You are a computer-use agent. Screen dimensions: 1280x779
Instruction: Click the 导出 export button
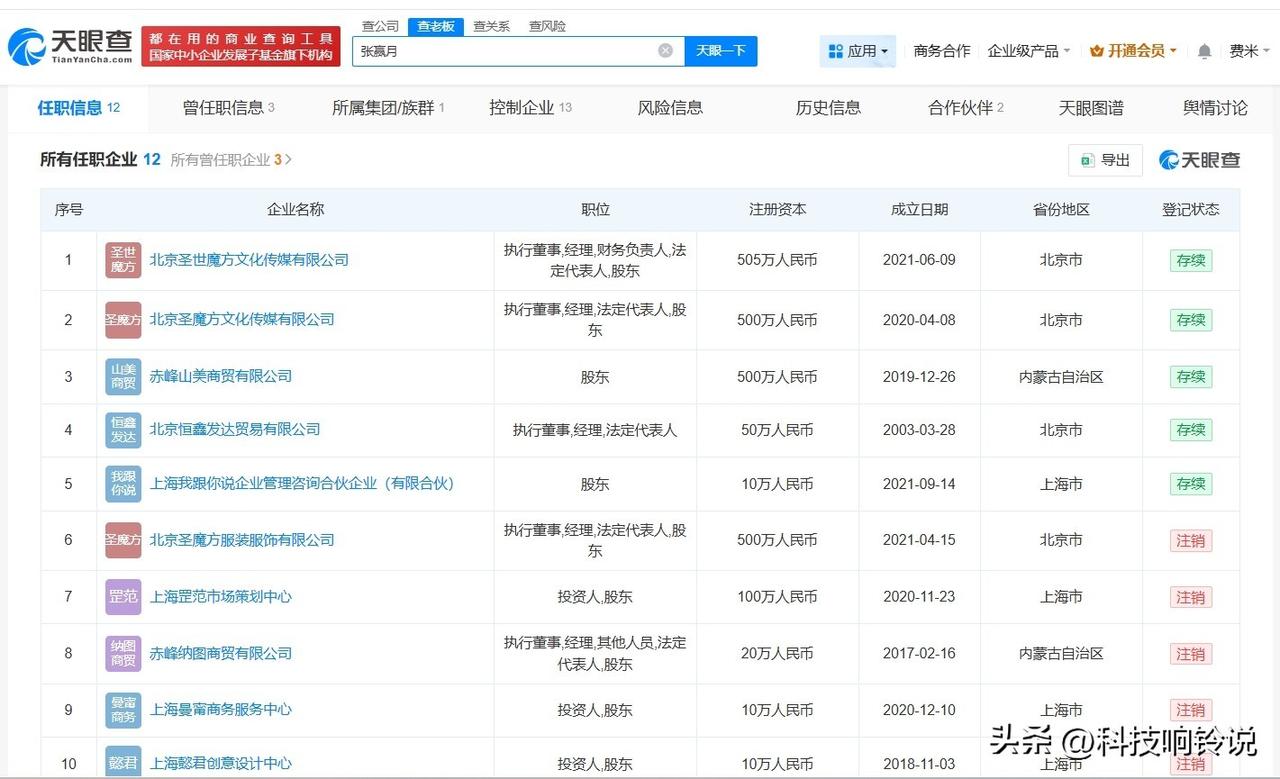[x=1105, y=160]
